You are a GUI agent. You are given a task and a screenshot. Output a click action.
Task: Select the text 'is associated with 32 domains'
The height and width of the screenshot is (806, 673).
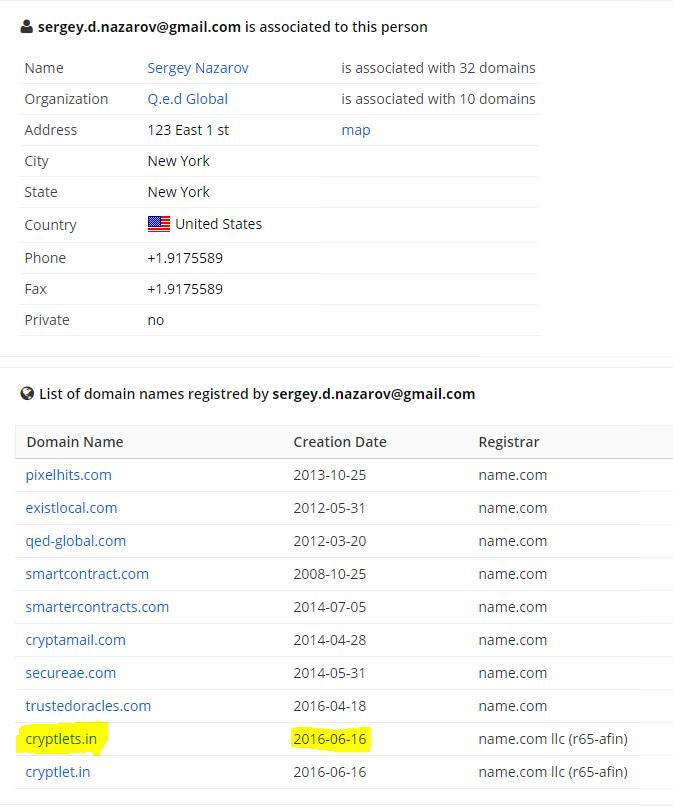click(439, 68)
